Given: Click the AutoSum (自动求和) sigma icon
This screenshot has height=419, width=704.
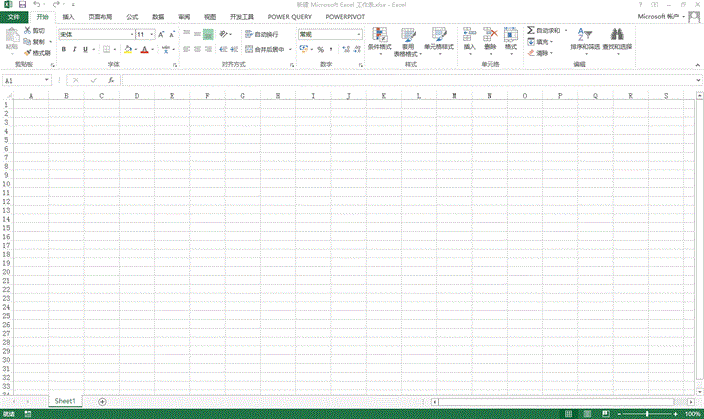Looking at the screenshot, I should click(x=531, y=31).
